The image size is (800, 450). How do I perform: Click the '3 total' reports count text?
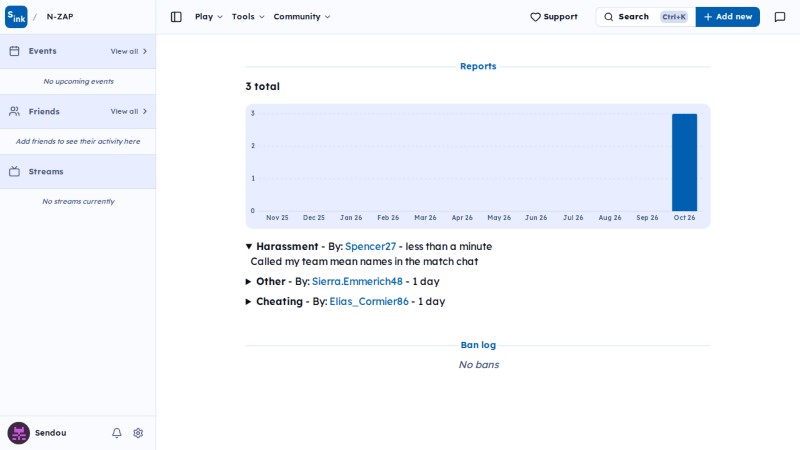tap(263, 86)
